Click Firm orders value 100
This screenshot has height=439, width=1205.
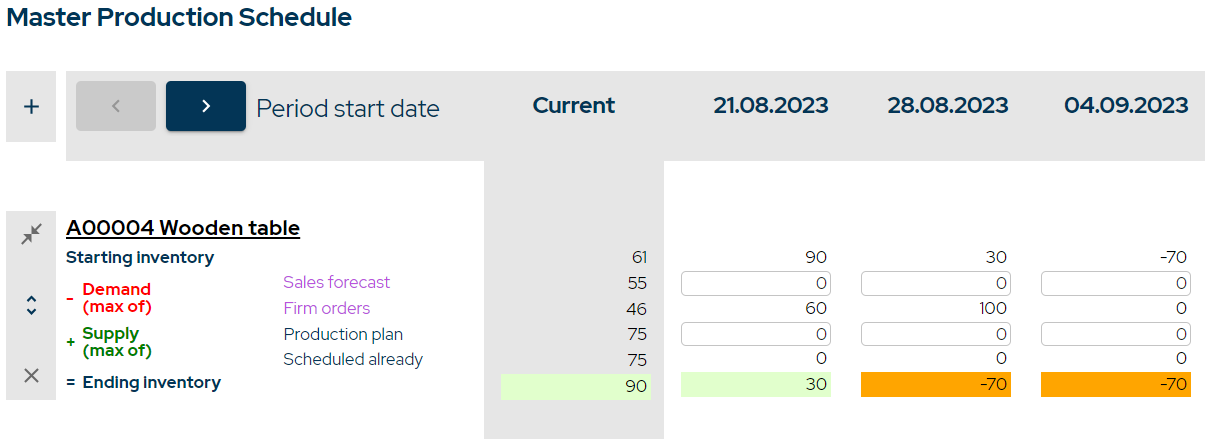pos(992,309)
